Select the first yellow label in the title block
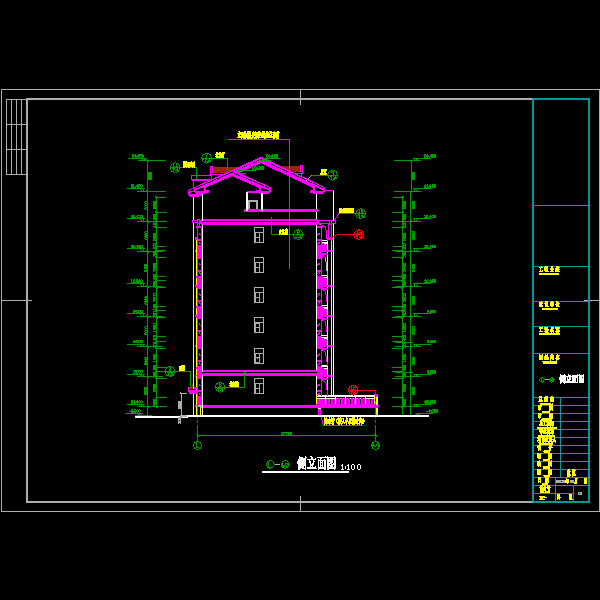This screenshot has height=600, width=600. coord(549,270)
